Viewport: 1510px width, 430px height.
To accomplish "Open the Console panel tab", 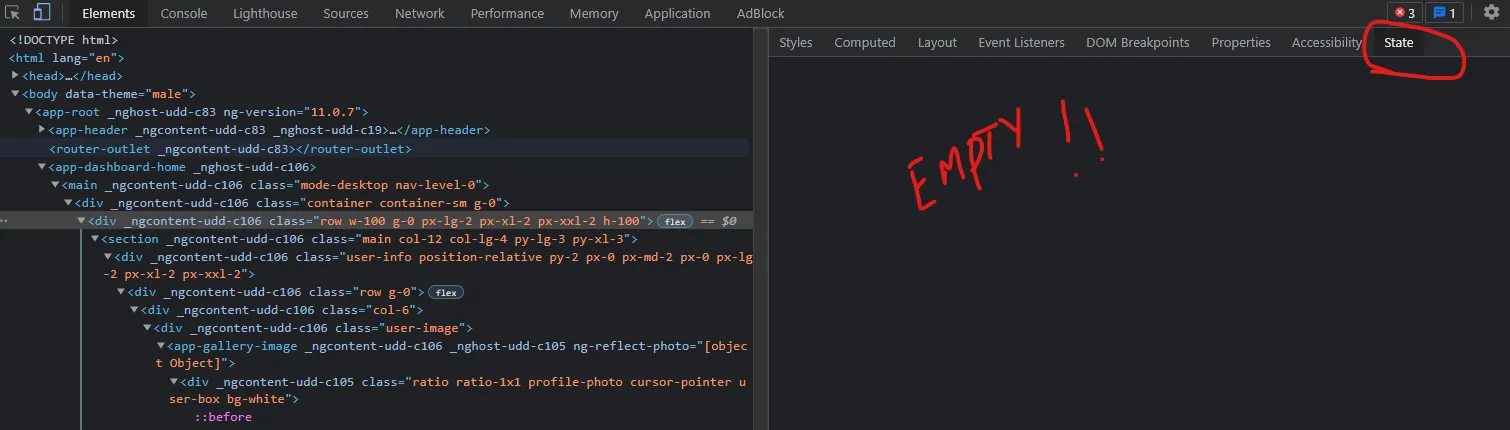I will (x=184, y=13).
